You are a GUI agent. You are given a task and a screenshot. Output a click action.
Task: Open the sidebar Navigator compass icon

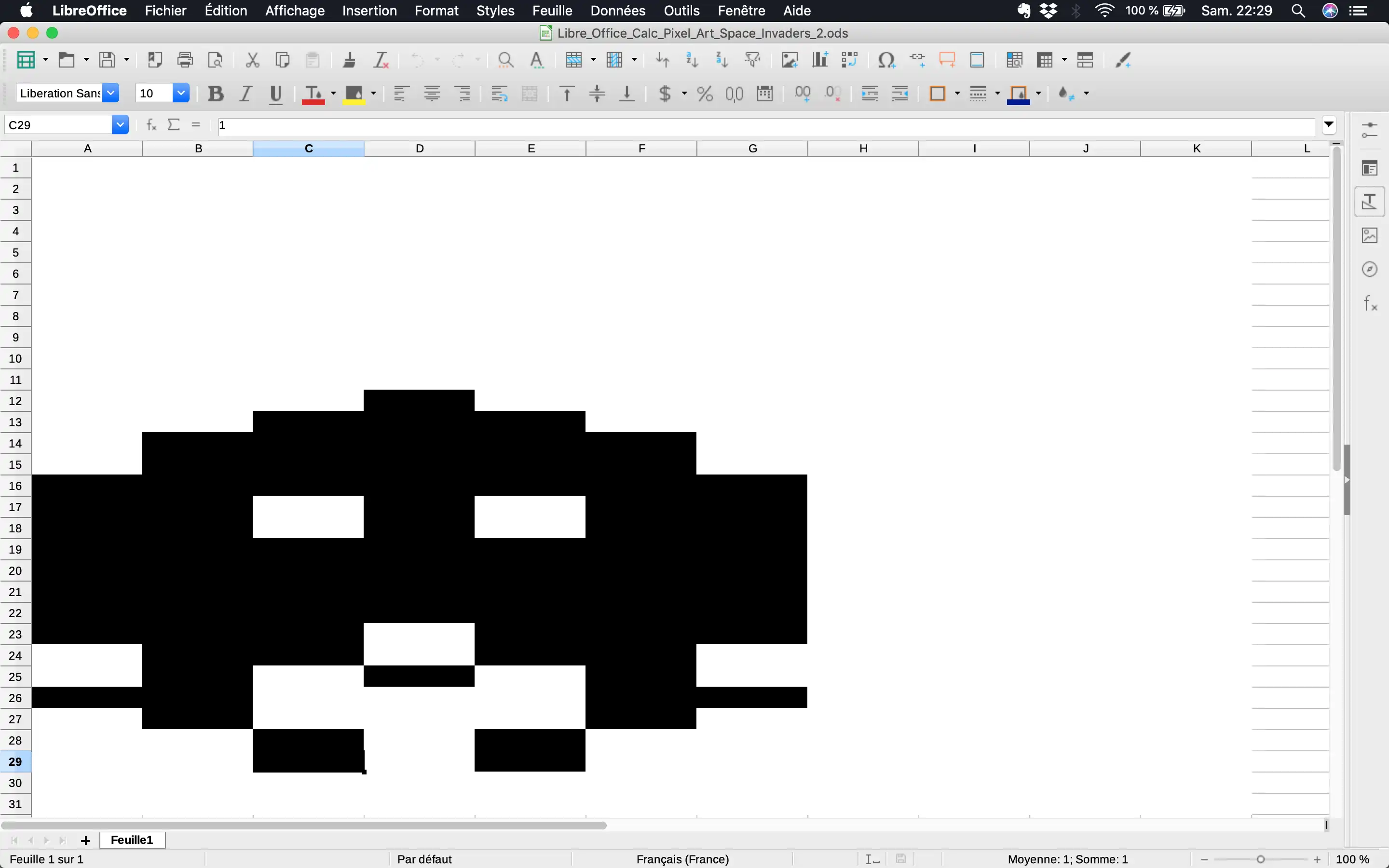1370,269
